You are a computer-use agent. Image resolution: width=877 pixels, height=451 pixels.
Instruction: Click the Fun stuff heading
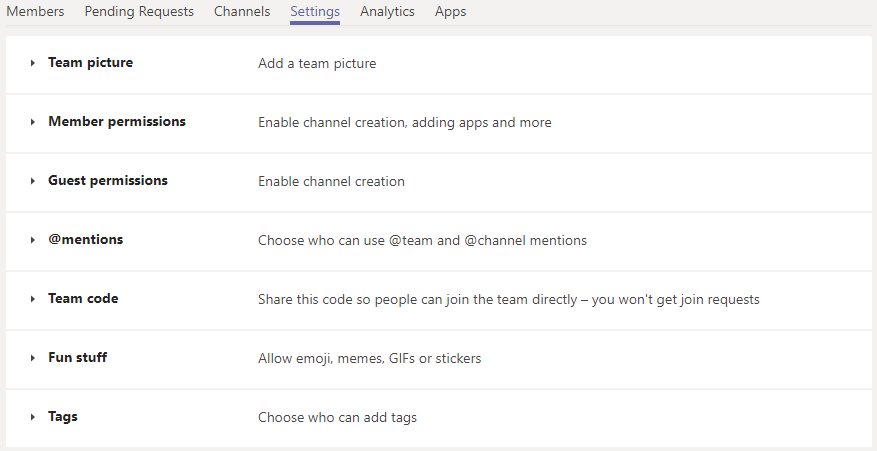(x=77, y=358)
